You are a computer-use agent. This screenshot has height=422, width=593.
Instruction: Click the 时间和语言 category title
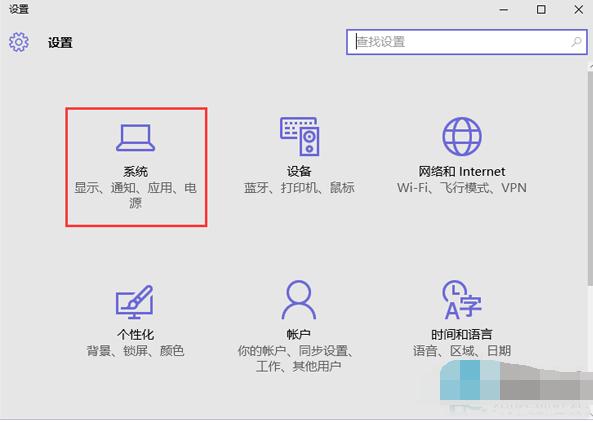click(461, 335)
